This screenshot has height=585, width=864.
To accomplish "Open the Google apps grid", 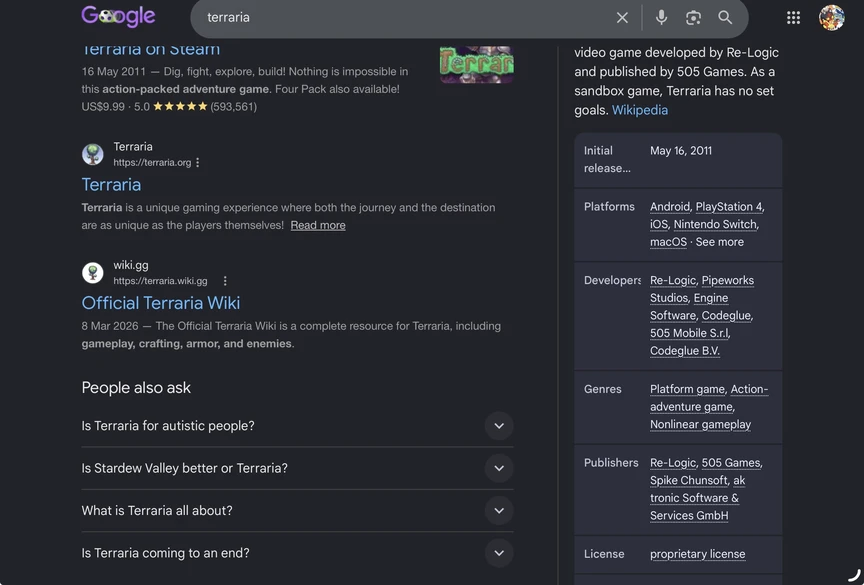I will tap(793, 18).
